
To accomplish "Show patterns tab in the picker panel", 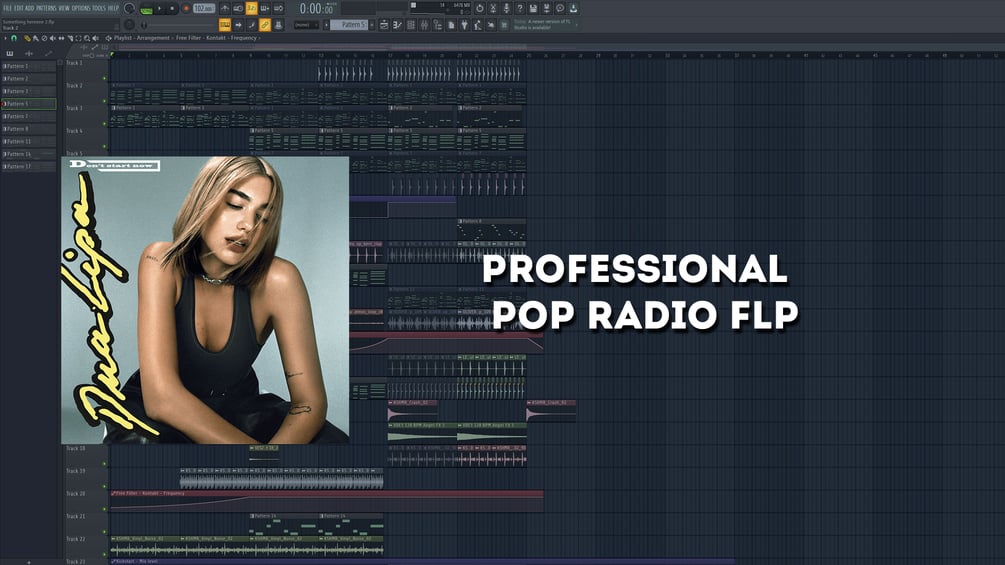I will click(x=10, y=54).
